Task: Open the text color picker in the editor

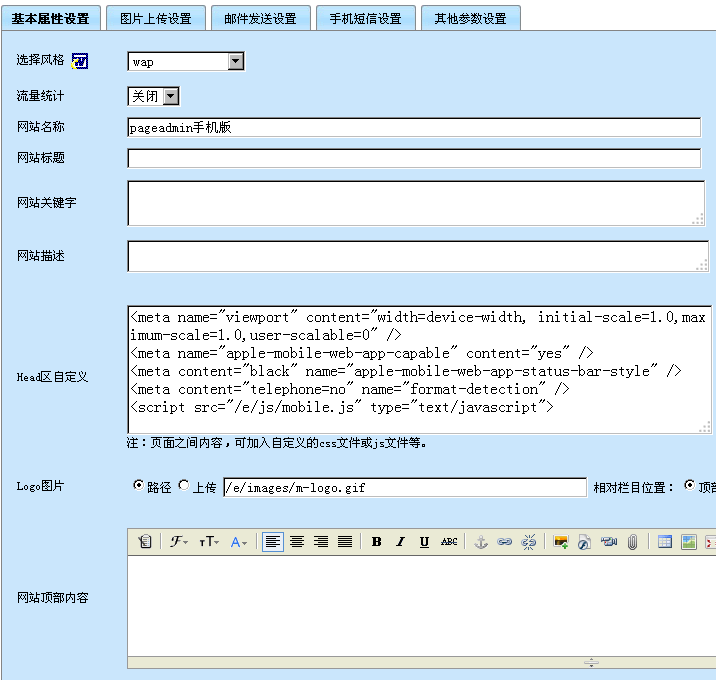Action: 240,542
